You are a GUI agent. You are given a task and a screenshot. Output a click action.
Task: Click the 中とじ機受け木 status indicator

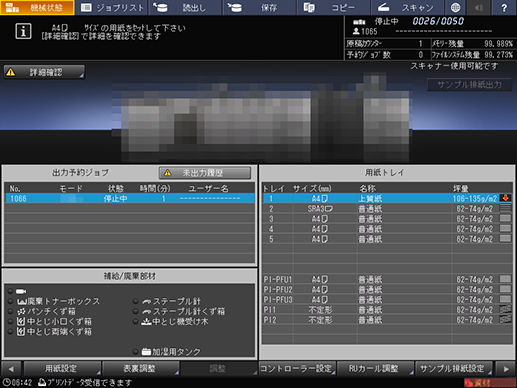click(135, 321)
